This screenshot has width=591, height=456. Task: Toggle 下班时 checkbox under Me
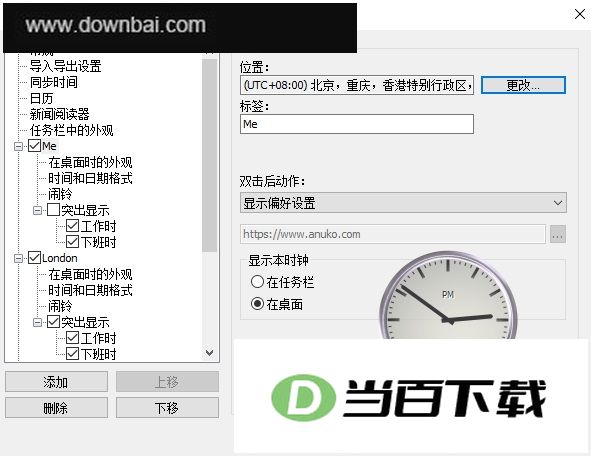coord(72,242)
